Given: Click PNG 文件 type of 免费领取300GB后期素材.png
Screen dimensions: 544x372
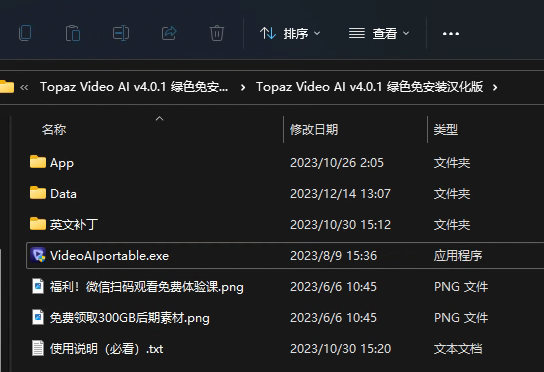Looking at the screenshot, I should click(461, 318).
